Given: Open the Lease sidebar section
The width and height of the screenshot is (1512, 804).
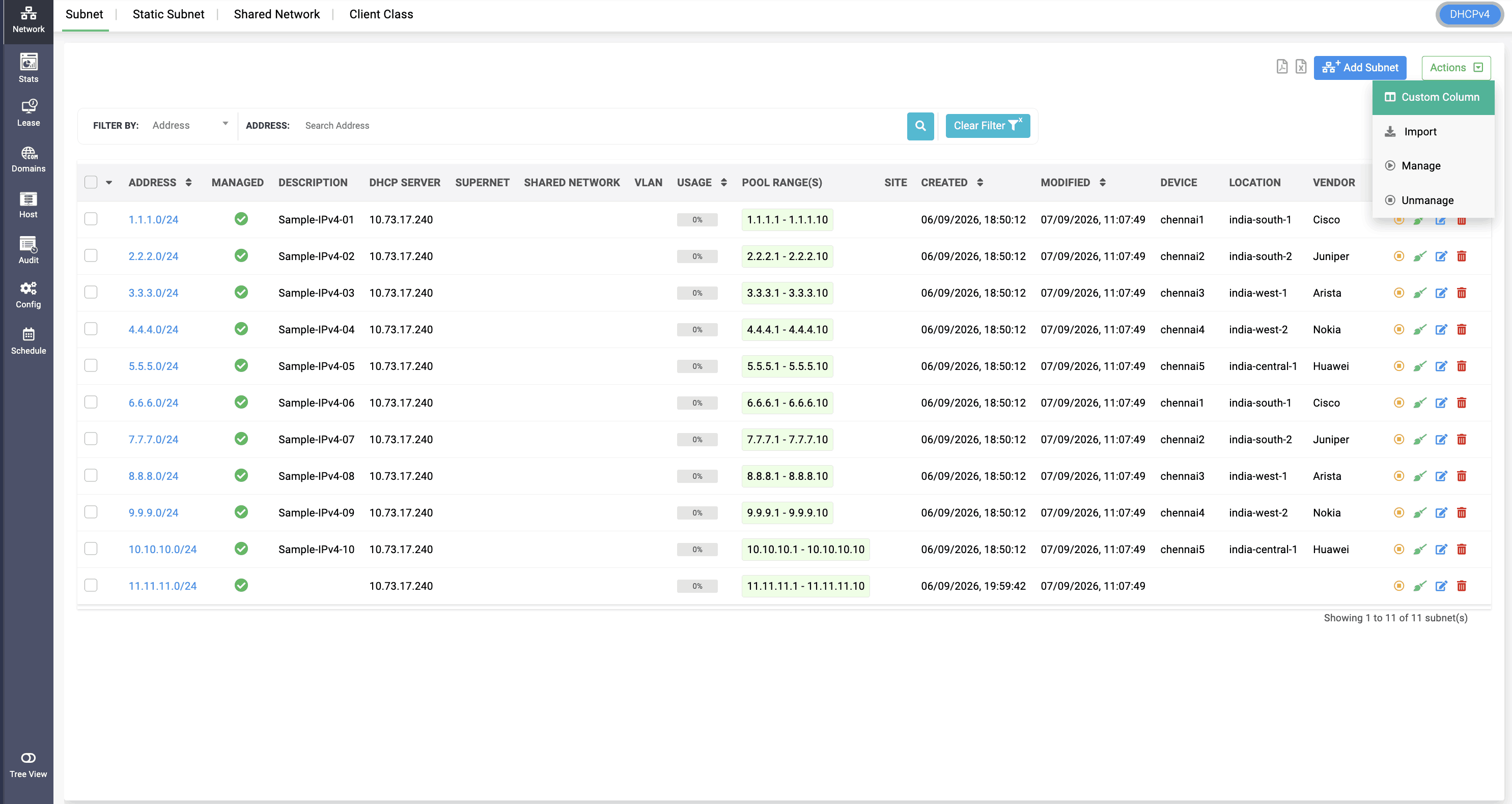Looking at the screenshot, I should (x=28, y=112).
